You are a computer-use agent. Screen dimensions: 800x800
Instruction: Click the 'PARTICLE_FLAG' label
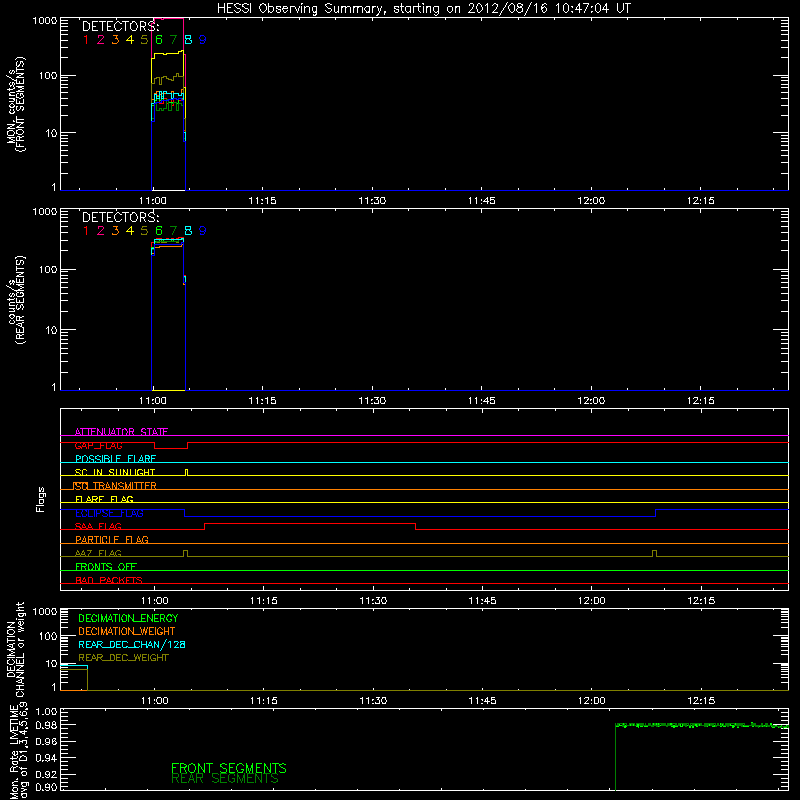(112, 539)
